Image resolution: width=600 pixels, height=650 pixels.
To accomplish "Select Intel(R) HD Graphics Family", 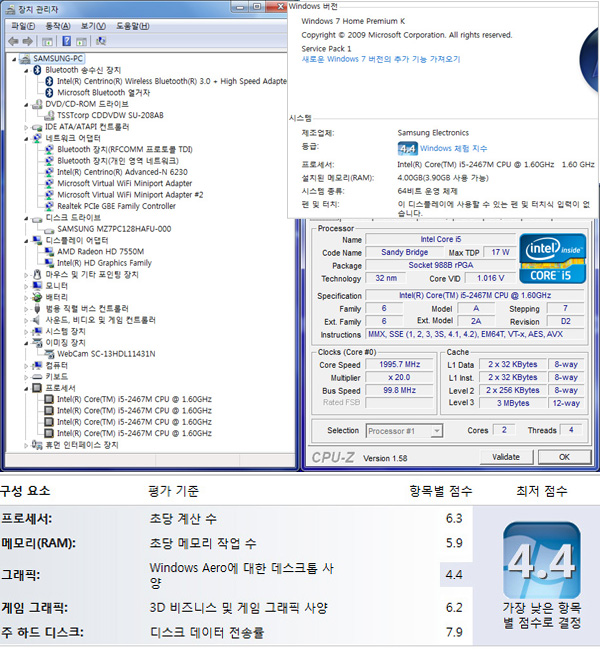I will pos(104,263).
